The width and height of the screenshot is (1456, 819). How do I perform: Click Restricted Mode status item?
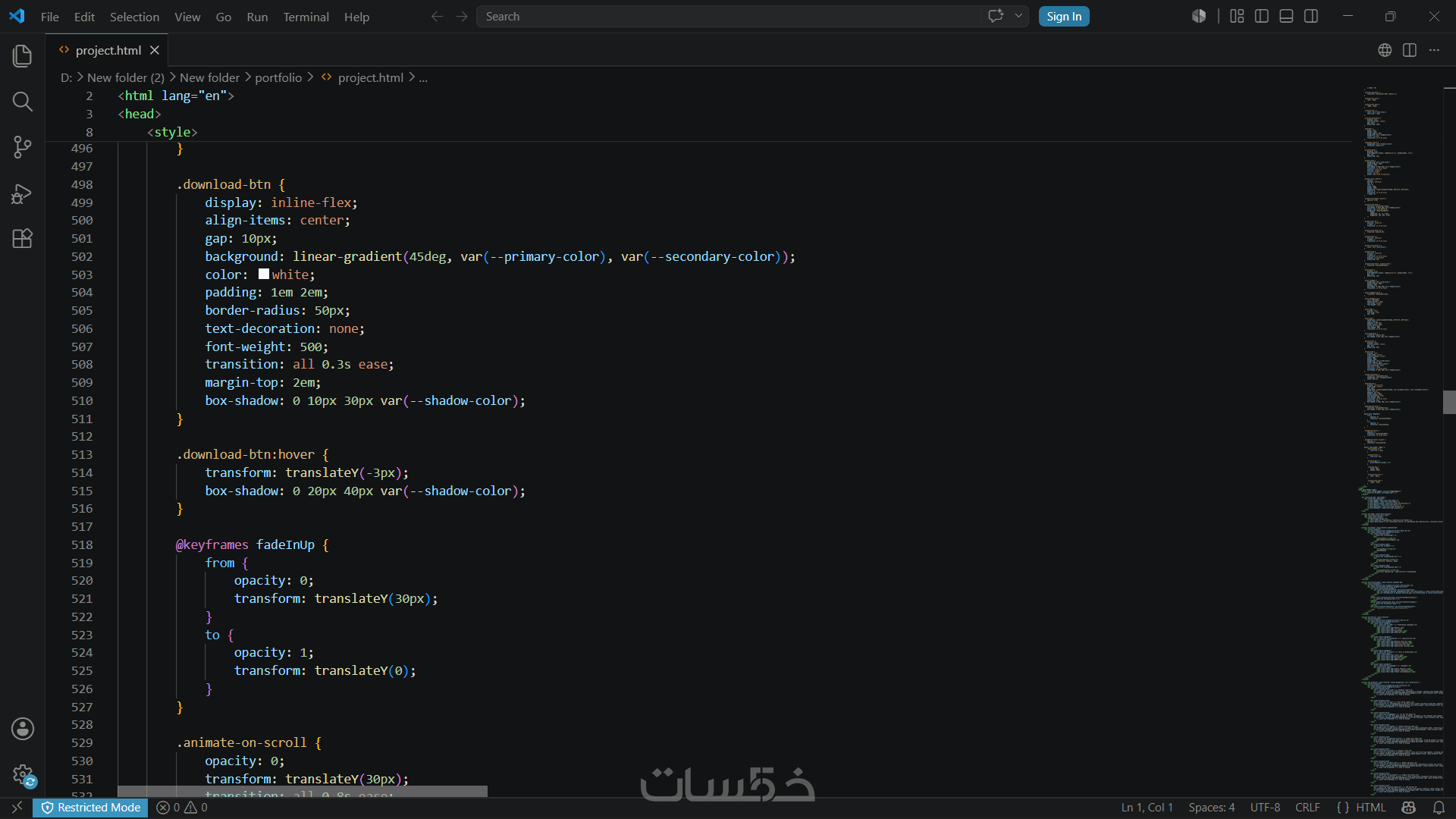click(91, 808)
